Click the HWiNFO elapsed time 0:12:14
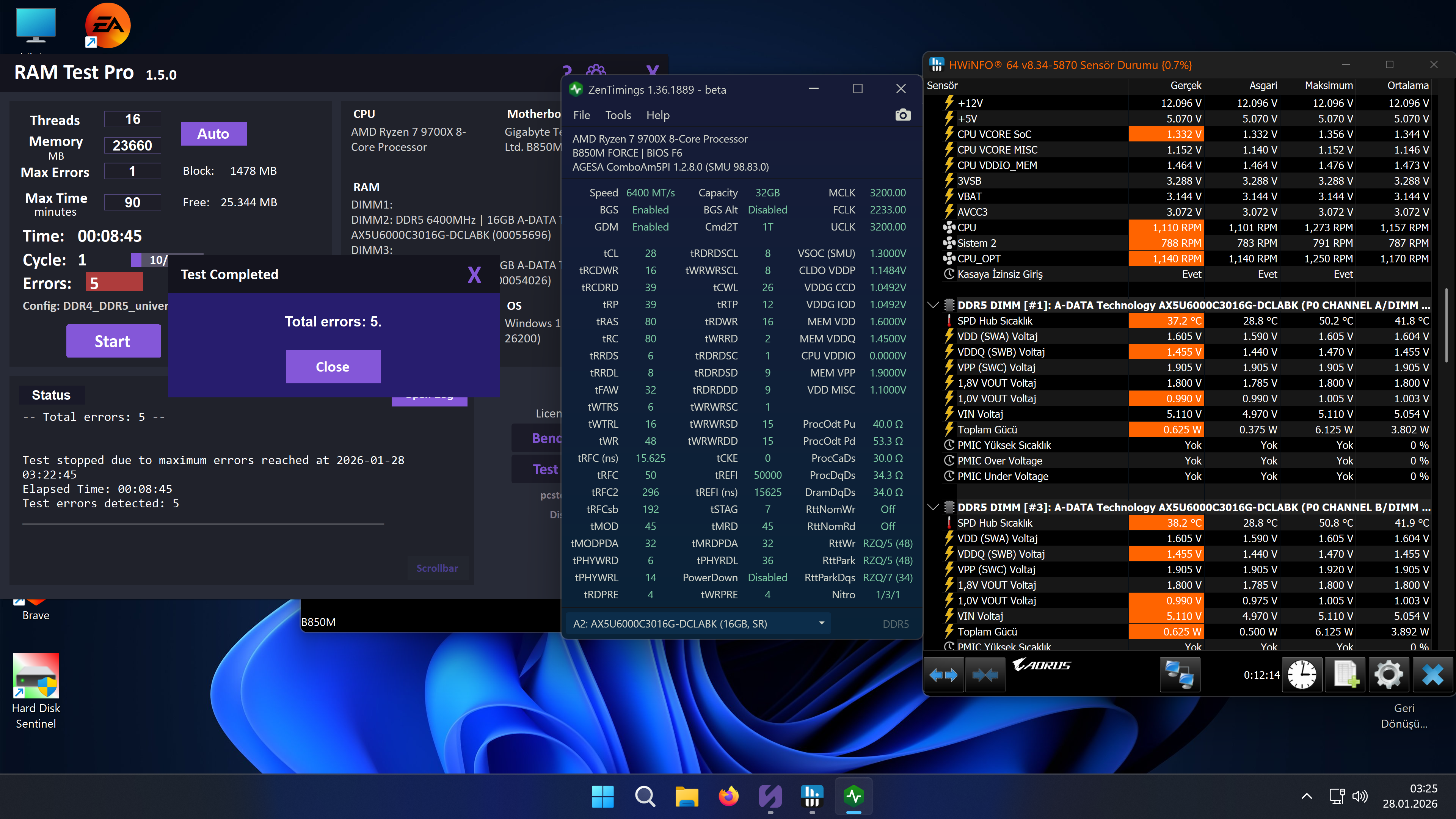1456x819 pixels. tap(1261, 675)
